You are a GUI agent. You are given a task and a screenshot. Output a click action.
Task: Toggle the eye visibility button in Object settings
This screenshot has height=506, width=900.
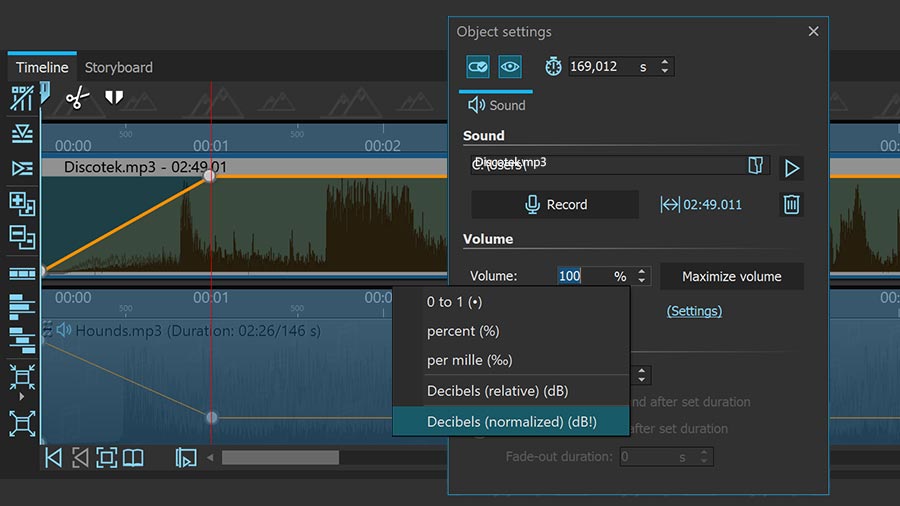pos(510,66)
